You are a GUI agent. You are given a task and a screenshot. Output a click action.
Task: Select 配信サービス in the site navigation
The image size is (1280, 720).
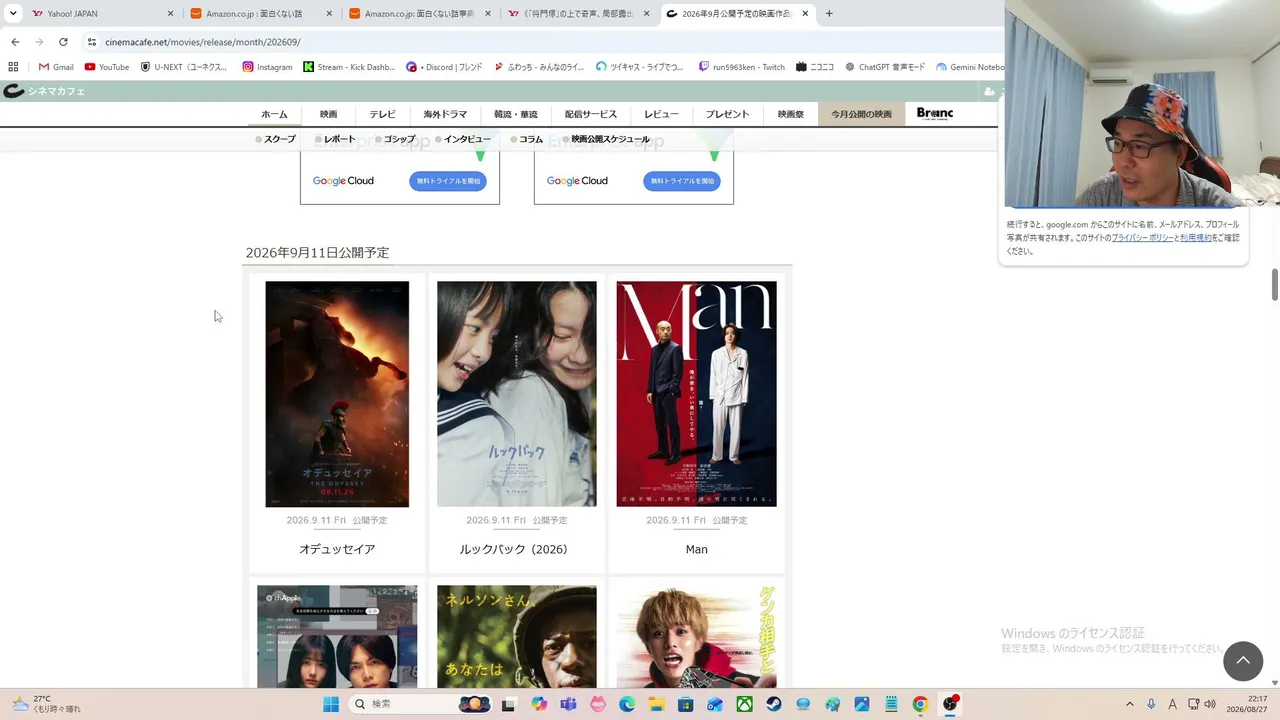point(591,114)
